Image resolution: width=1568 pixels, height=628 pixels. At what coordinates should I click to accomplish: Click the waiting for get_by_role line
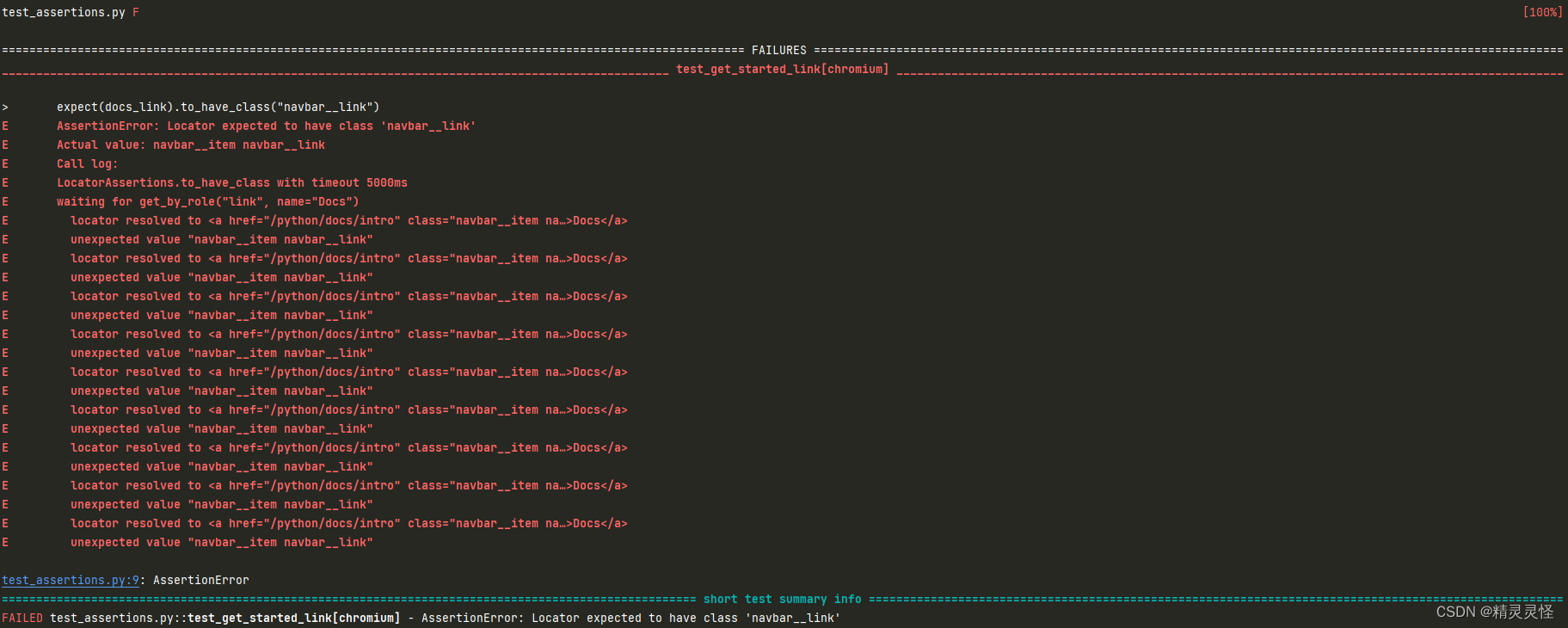point(208,202)
